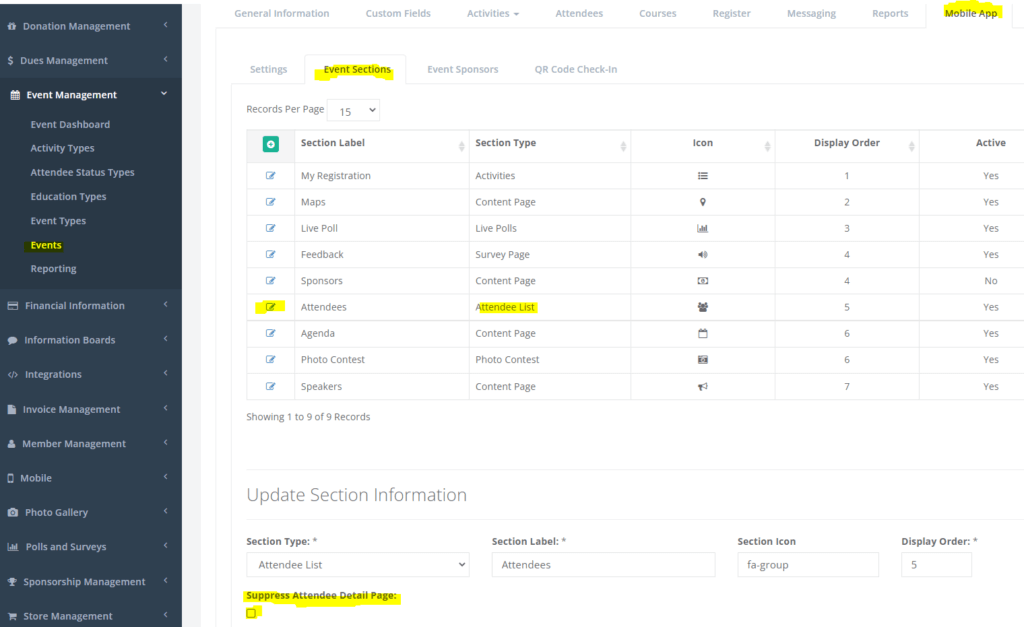Click the edit icon for My Registration row
This screenshot has width=1024, height=627.
pyautogui.click(x=270, y=176)
